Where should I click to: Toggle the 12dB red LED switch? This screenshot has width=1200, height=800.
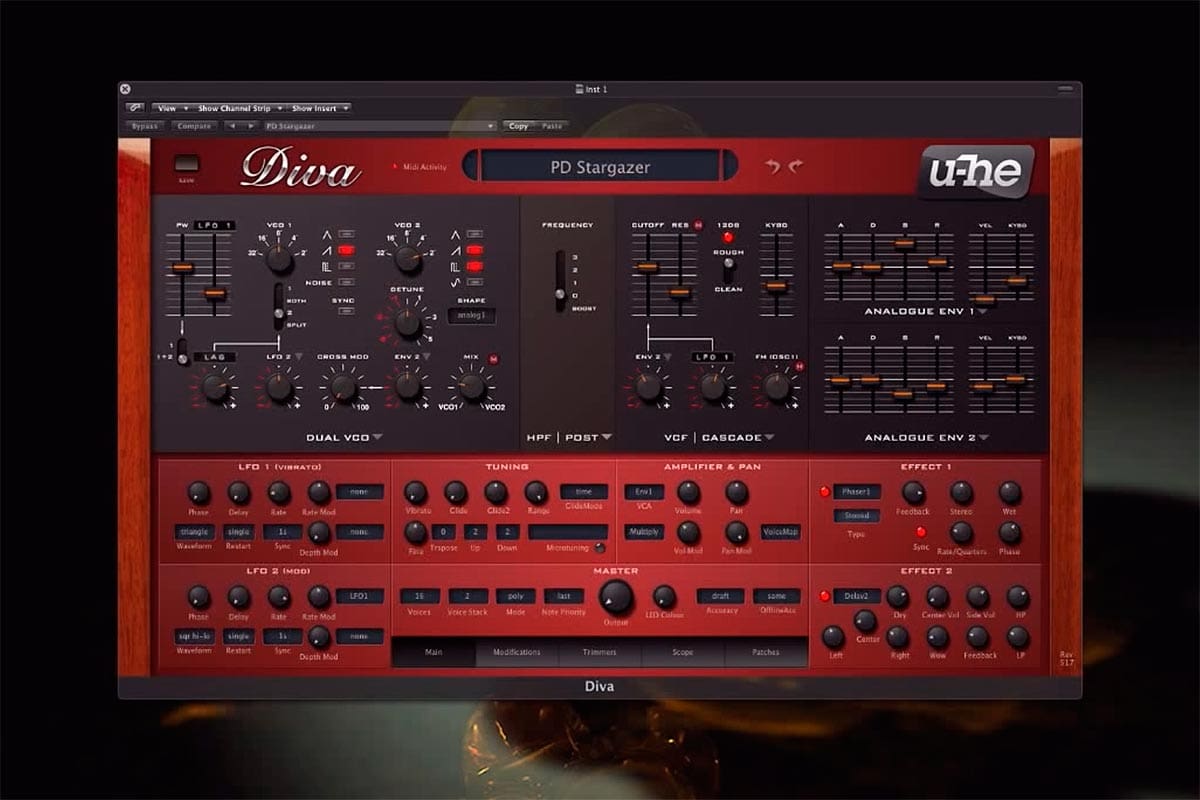click(728, 238)
